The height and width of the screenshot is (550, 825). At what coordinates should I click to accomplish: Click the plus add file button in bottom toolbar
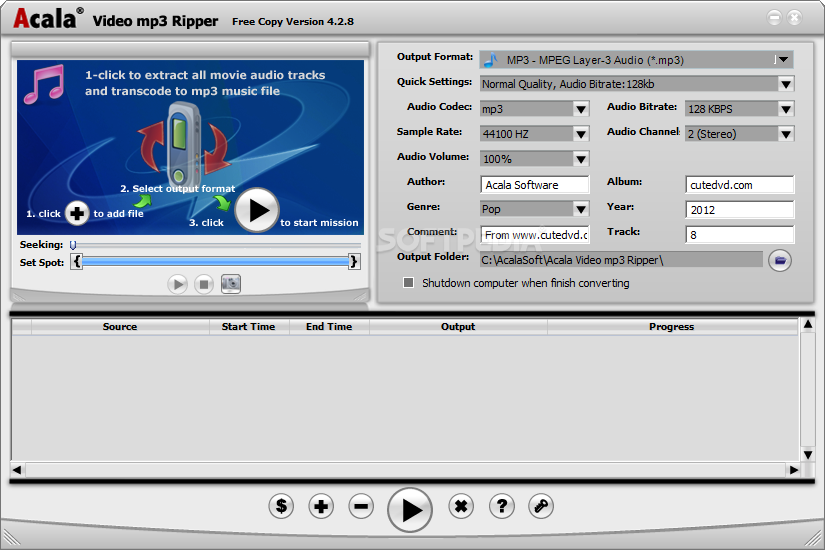pyautogui.click(x=321, y=506)
